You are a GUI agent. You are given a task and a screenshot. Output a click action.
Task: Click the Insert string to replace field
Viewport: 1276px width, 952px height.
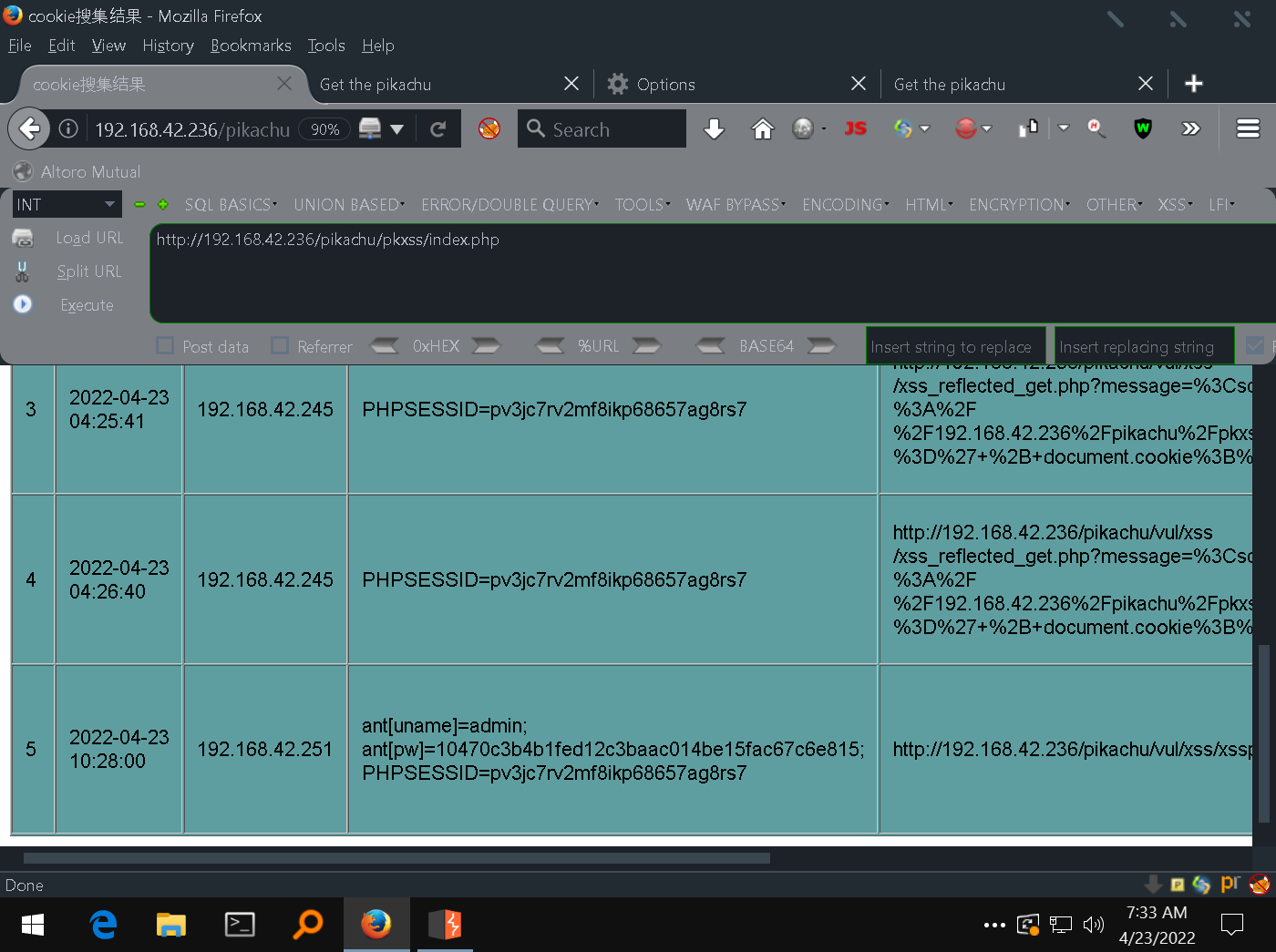pos(955,346)
